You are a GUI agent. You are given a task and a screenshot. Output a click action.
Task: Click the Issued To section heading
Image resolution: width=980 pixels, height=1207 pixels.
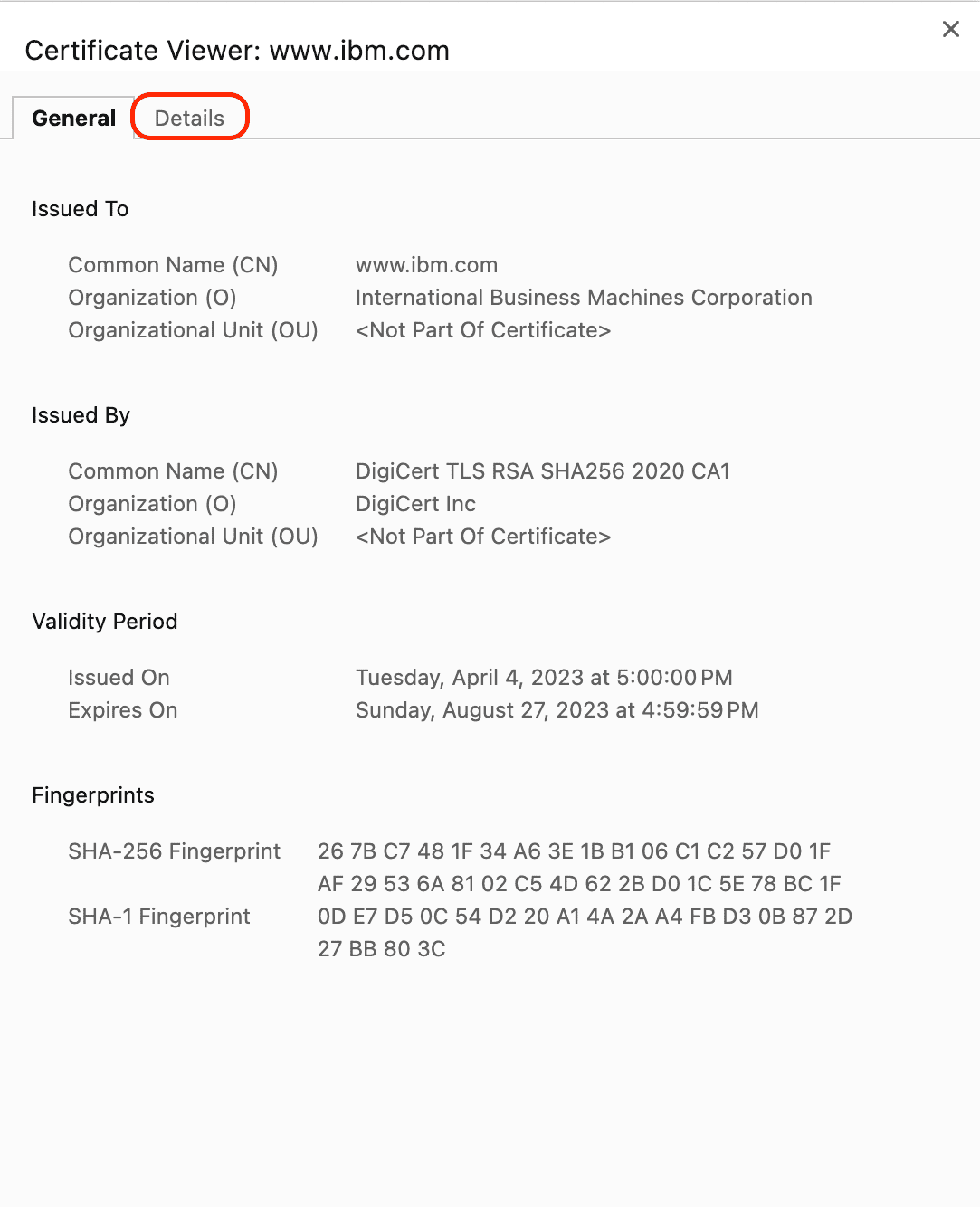click(80, 209)
